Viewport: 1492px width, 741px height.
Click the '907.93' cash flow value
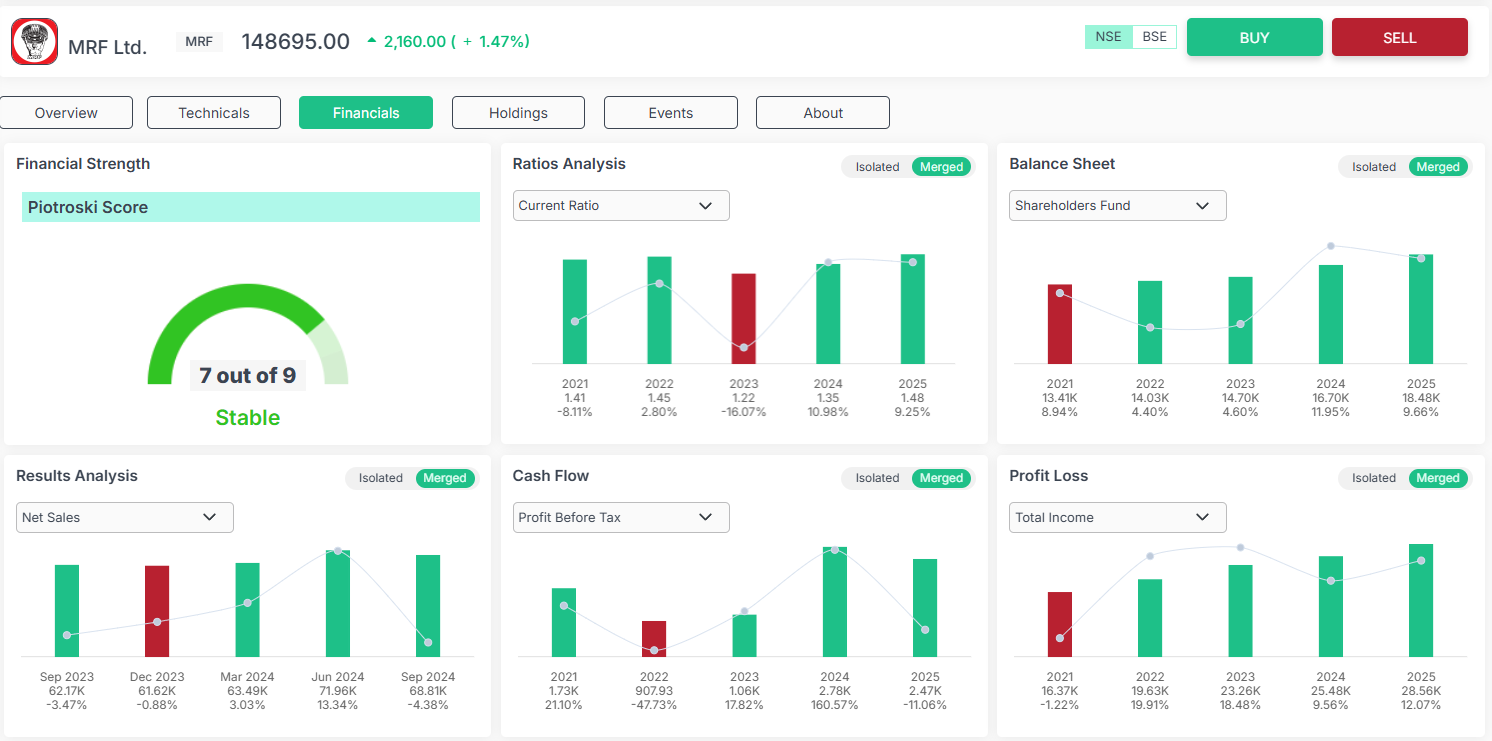[x=654, y=691]
